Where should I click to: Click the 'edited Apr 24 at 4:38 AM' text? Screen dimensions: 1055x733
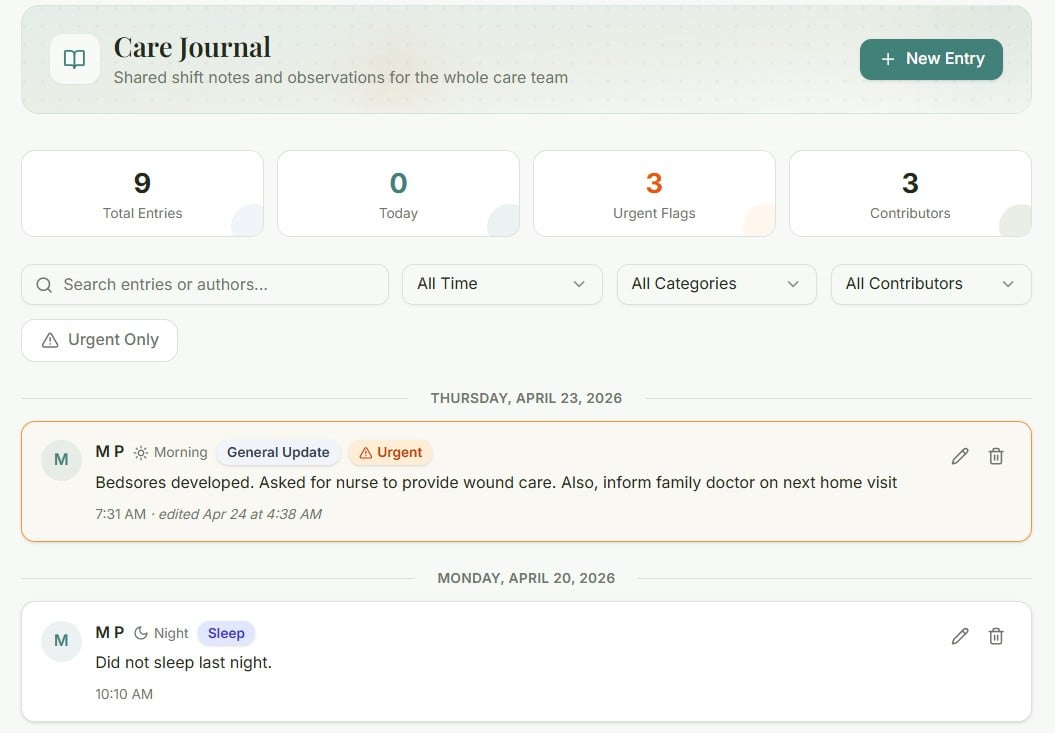pos(240,514)
